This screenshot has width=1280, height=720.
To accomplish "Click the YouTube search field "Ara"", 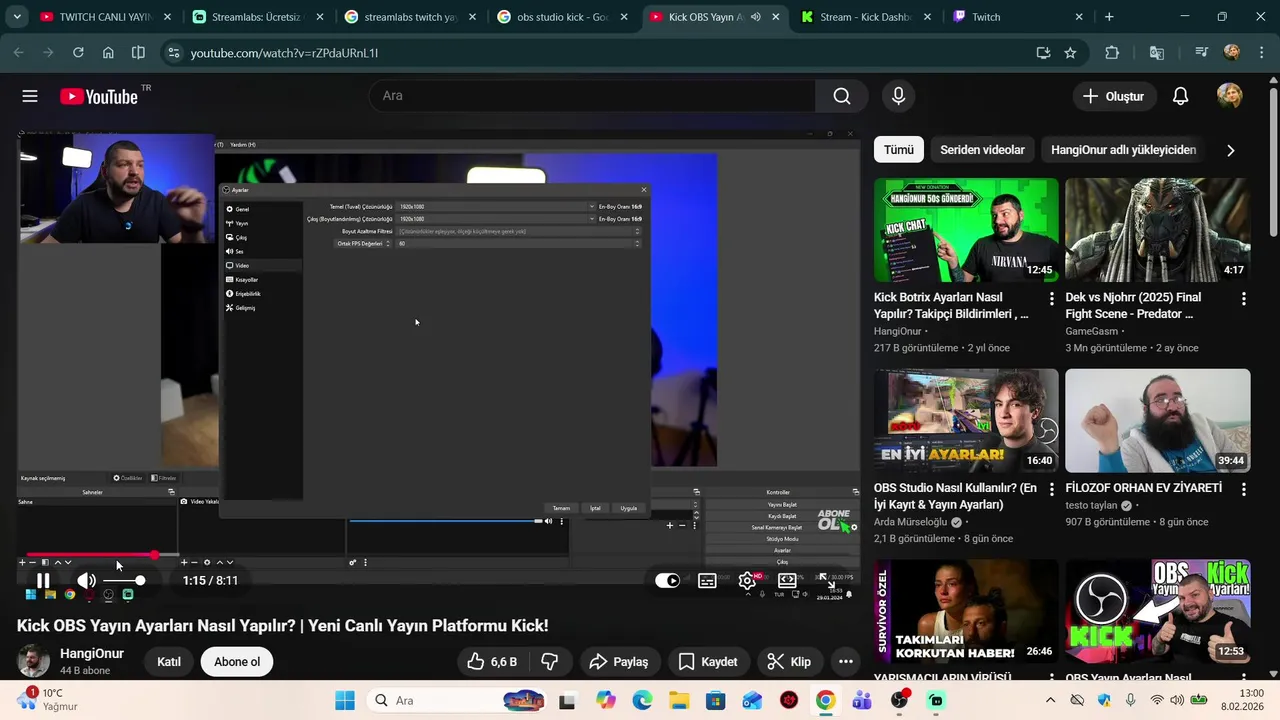I will (x=592, y=96).
